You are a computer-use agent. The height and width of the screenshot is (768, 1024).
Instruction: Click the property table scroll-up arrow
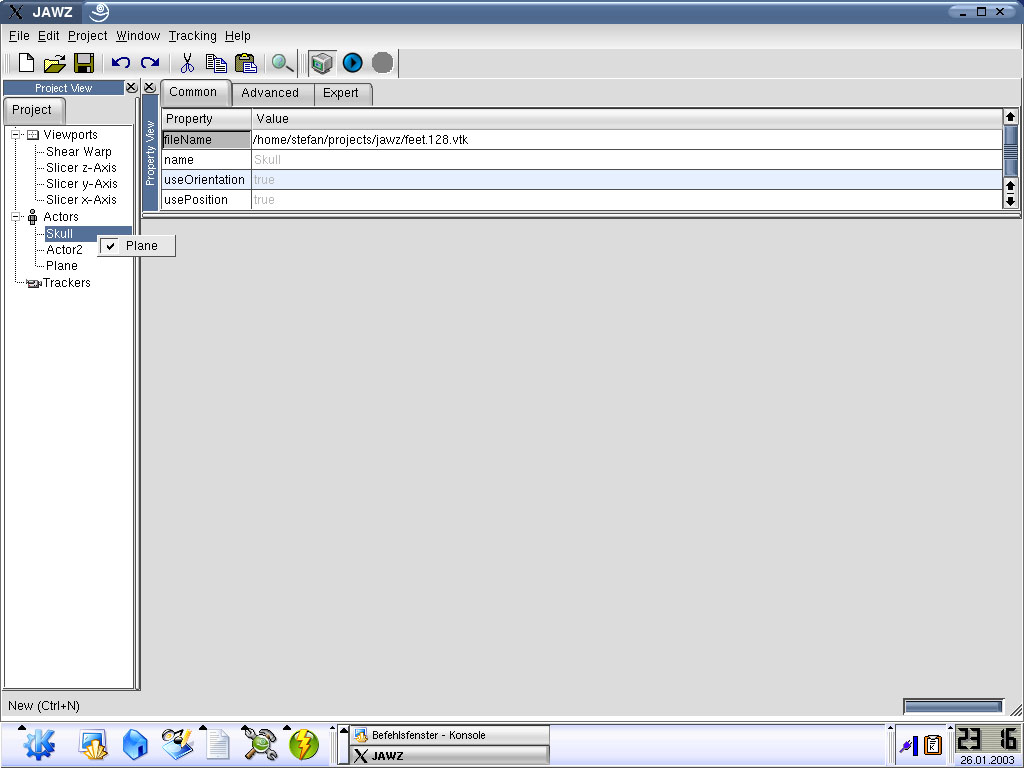[1010, 117]
